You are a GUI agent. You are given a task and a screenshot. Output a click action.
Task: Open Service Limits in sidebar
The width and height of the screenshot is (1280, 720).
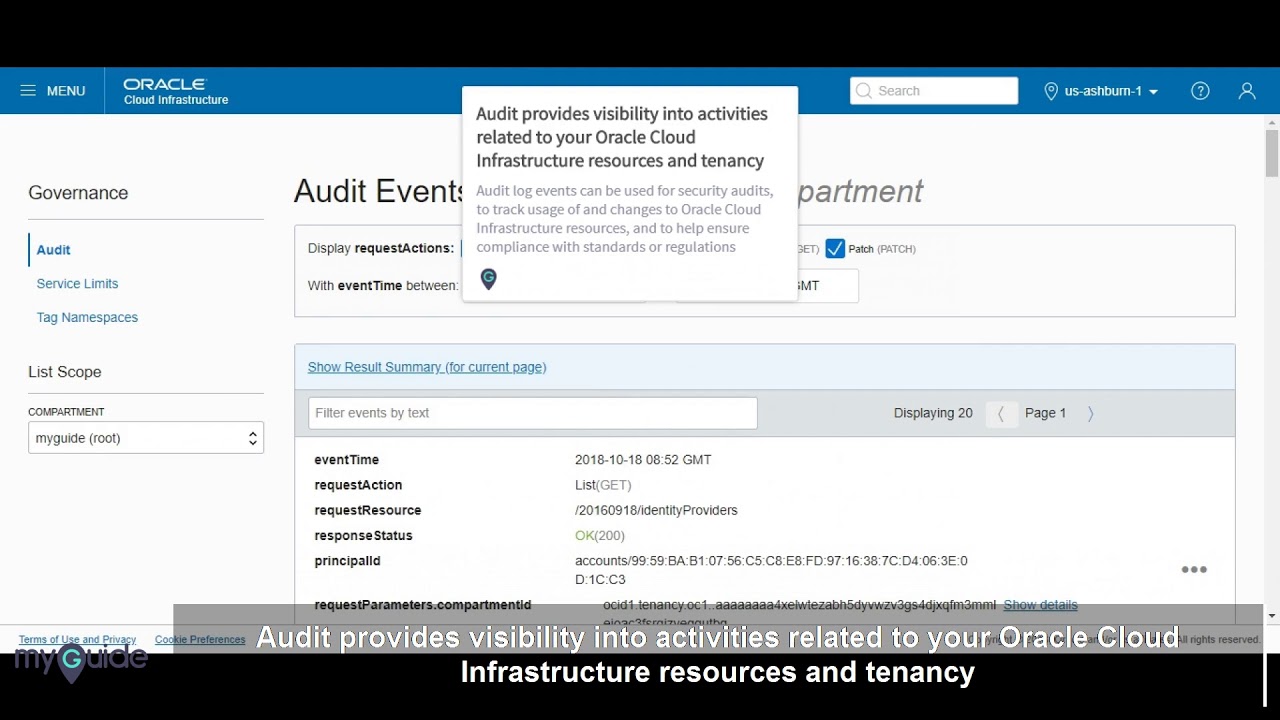point(77,284)
